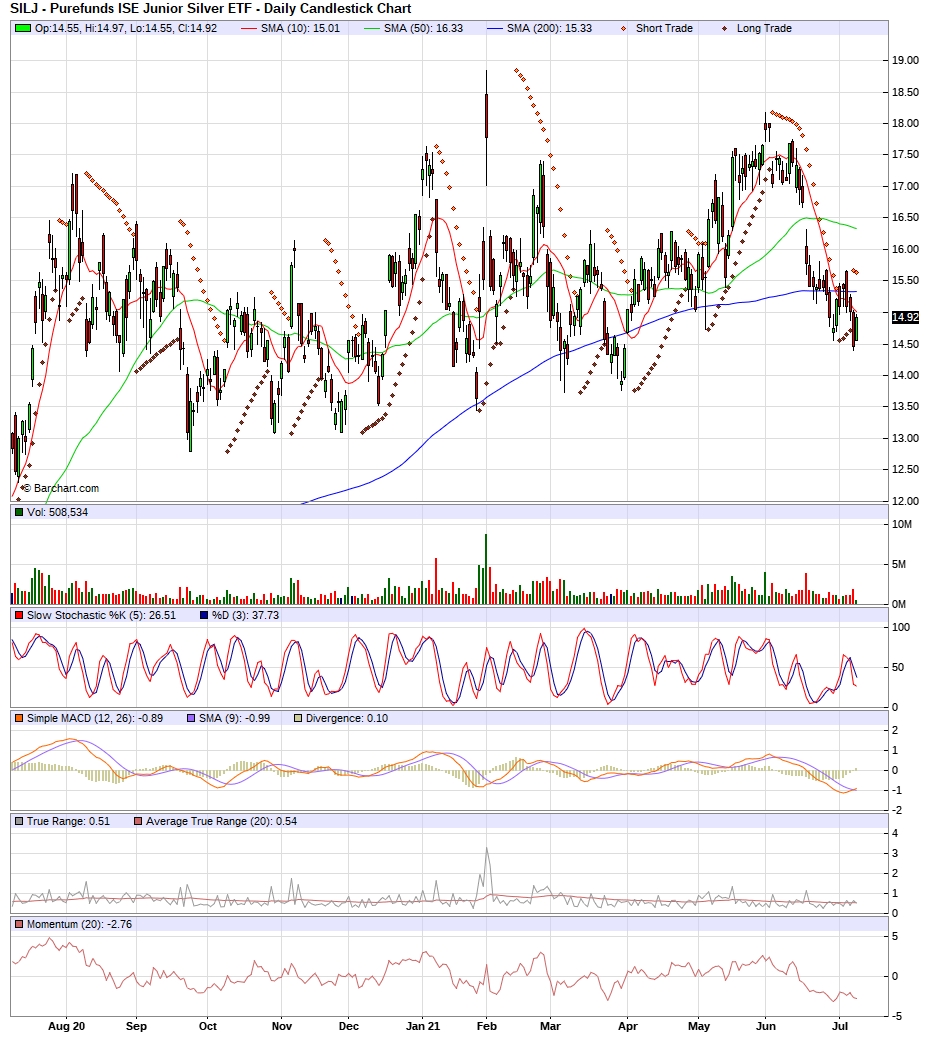The width and height of the screenshot is (930, 1057).
Task: Click the February candlestick high wick
Action: pos(487,82)
